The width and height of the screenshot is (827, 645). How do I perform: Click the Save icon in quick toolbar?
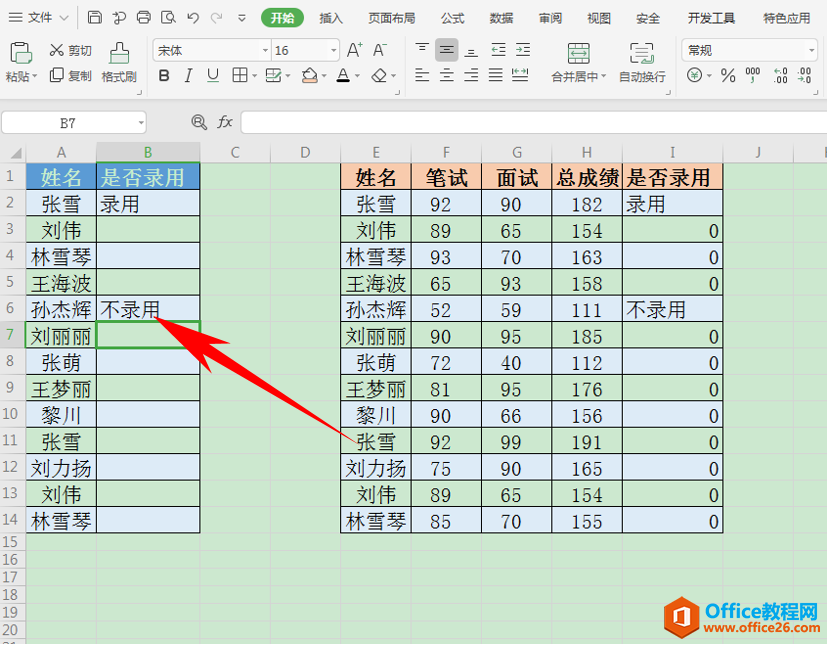[x=94, y=17]
